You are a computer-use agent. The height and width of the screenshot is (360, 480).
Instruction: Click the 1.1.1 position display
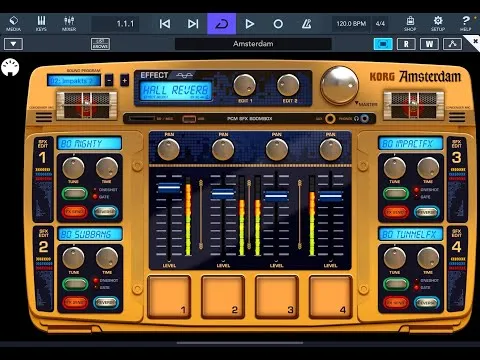[x=115, y=24]
